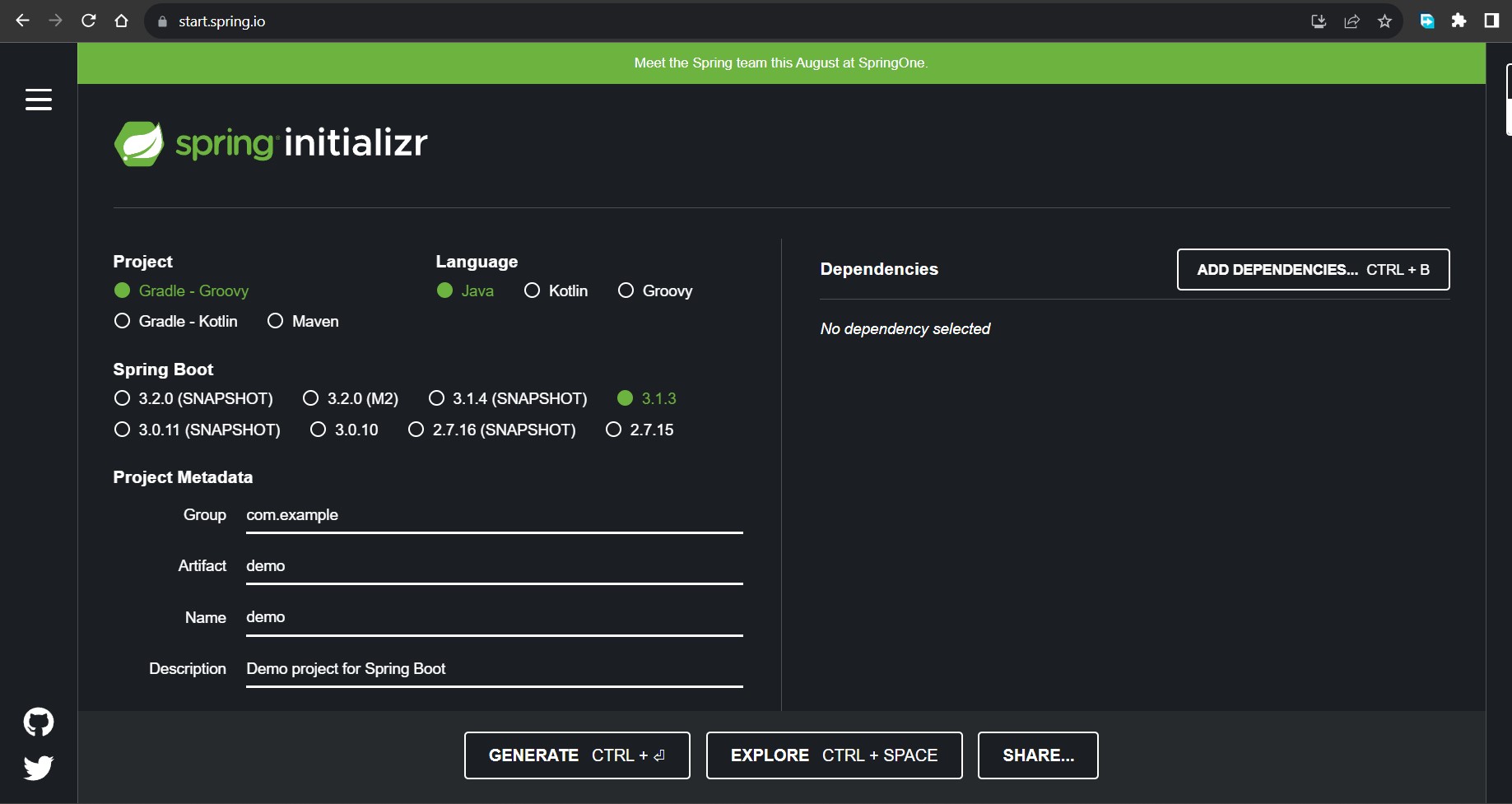Bookmark this page with the star
This screenshot has width=1512, height=804.
1384,21
